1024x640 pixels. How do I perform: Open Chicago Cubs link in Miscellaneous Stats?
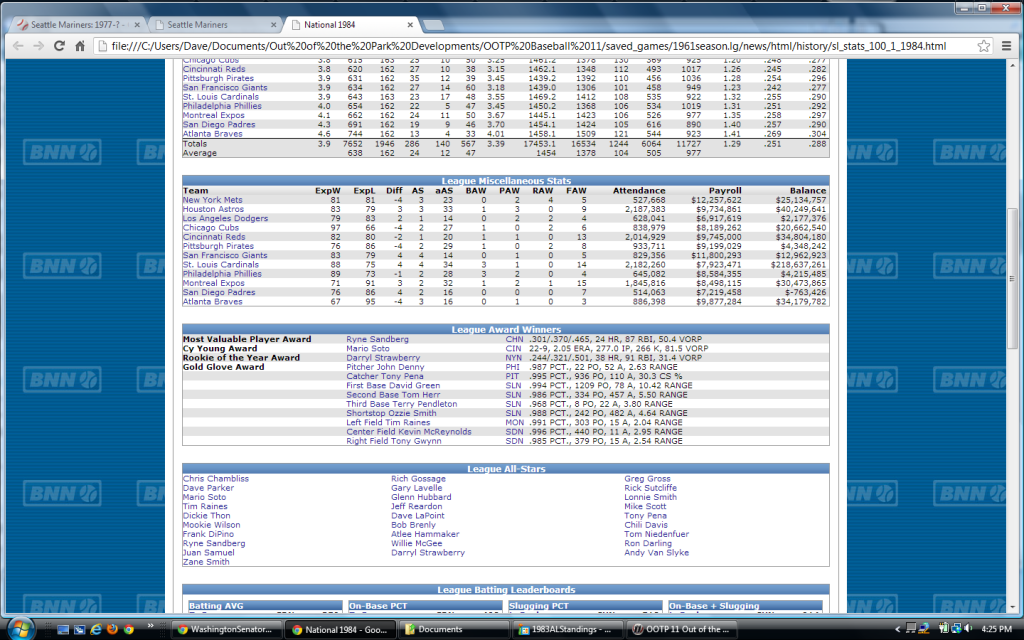point(210,227)
